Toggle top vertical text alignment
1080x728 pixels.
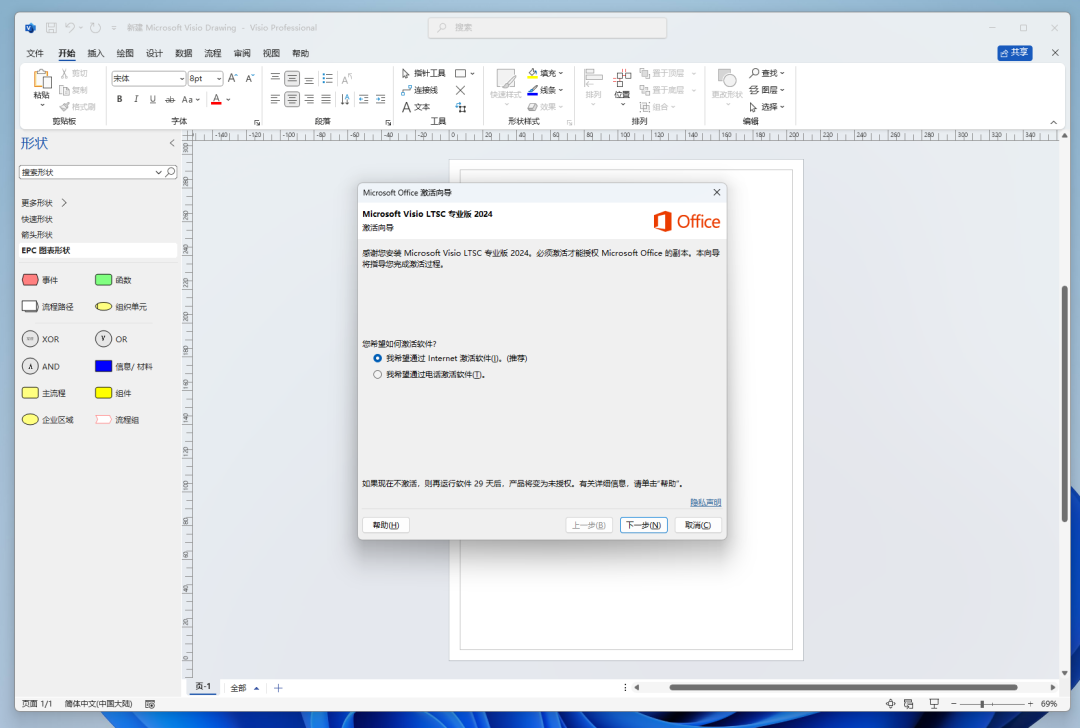pyautogui.click(x=276, y=79)
